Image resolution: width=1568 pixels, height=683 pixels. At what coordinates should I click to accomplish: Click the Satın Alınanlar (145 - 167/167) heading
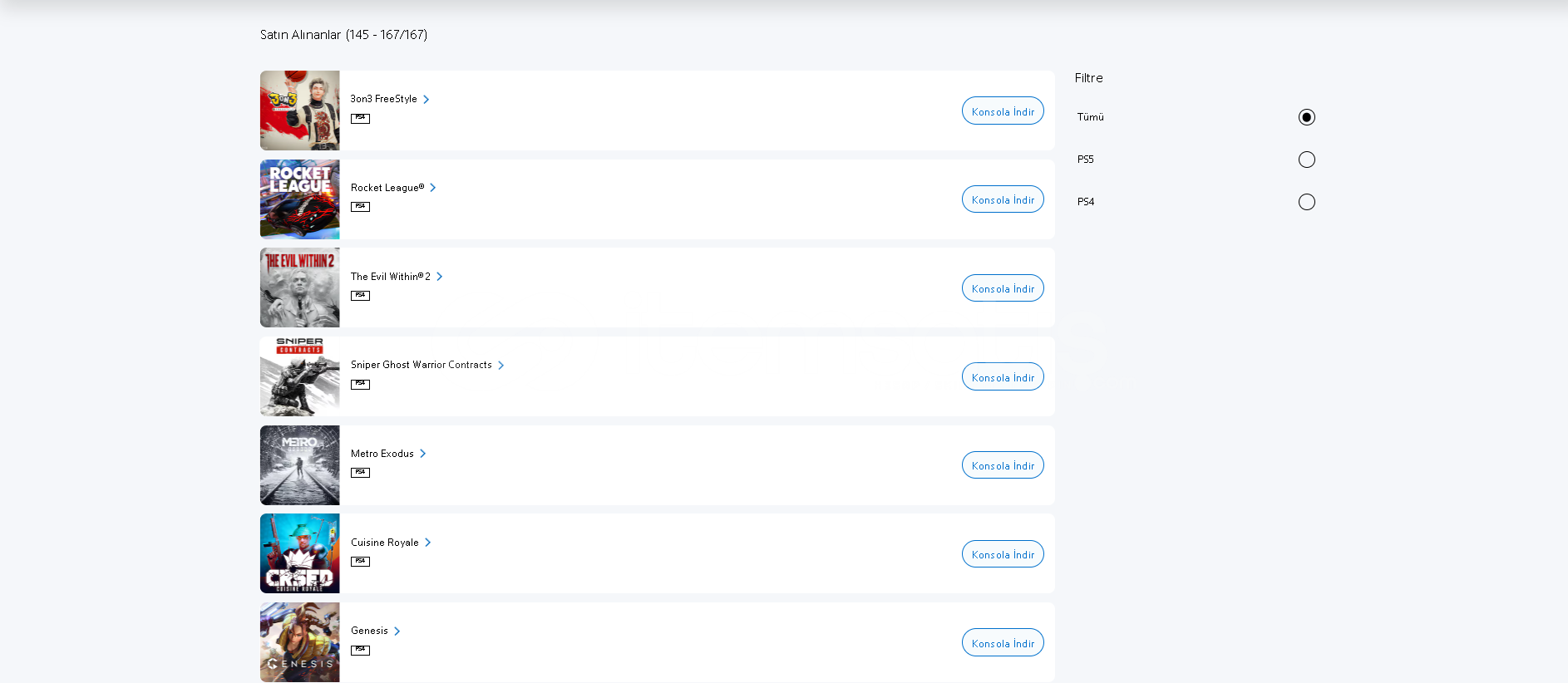(x=344, y=35)
